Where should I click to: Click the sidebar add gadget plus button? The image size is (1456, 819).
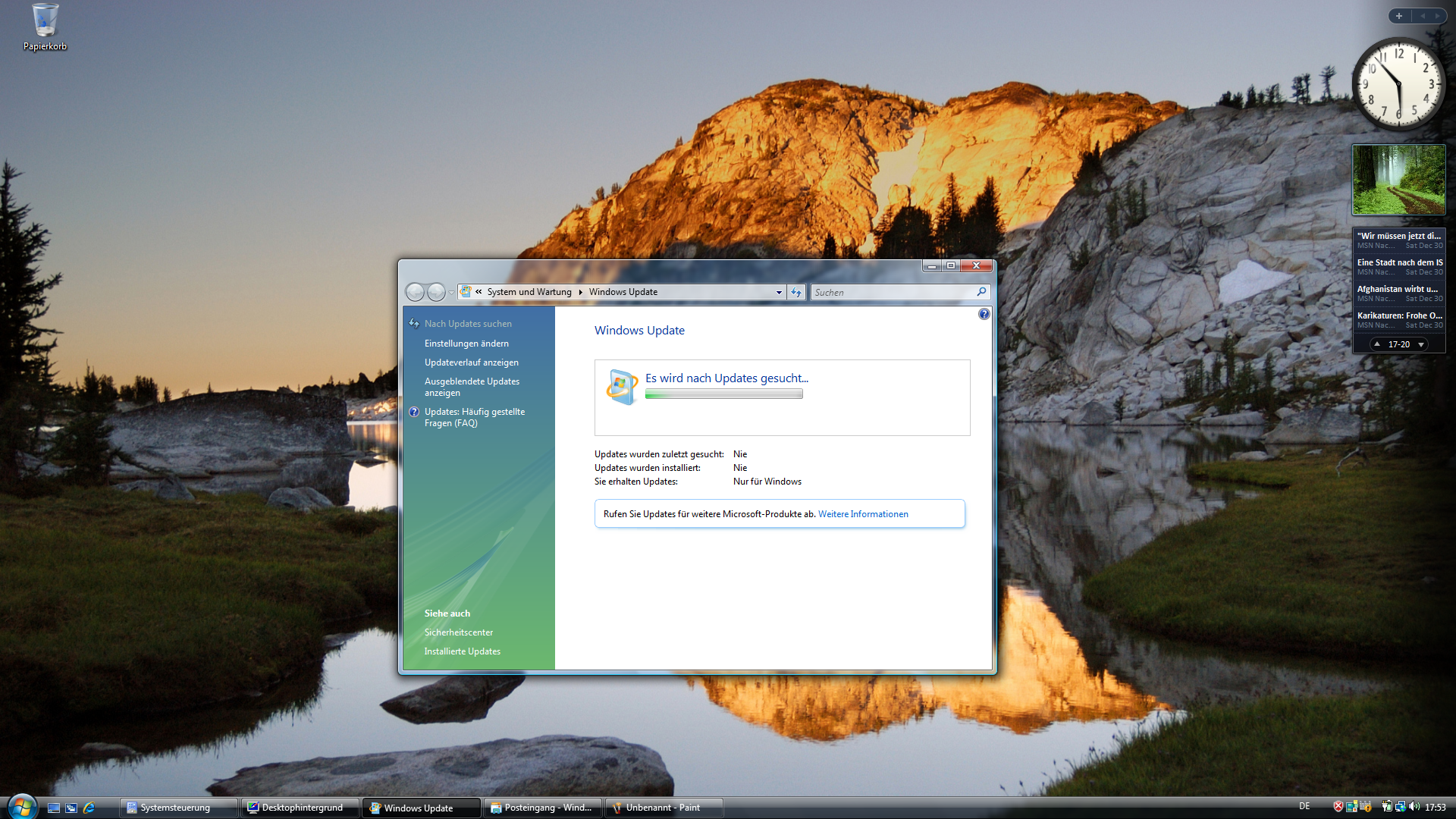(x=1399, y=16)
